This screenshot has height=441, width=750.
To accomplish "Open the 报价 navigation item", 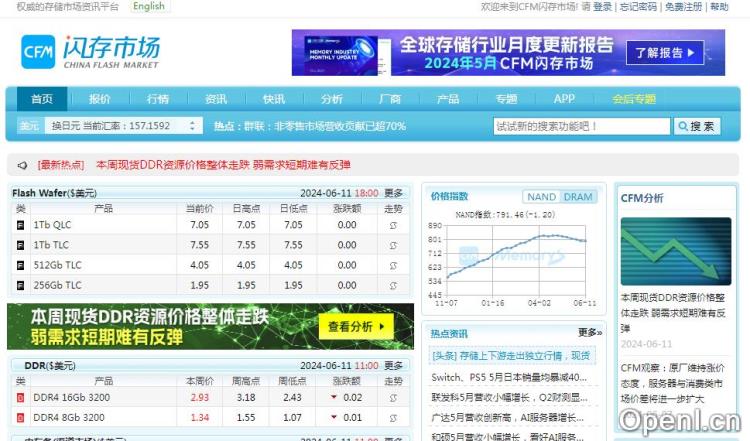I will coord(99,99).
